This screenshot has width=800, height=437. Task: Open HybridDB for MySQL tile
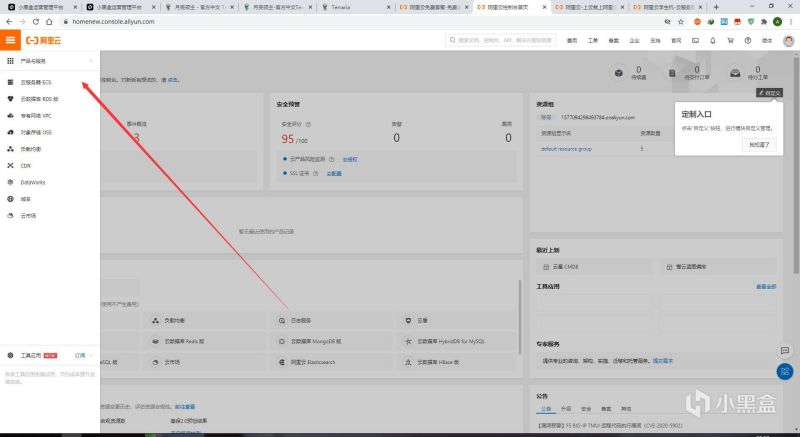click(458, 341)
